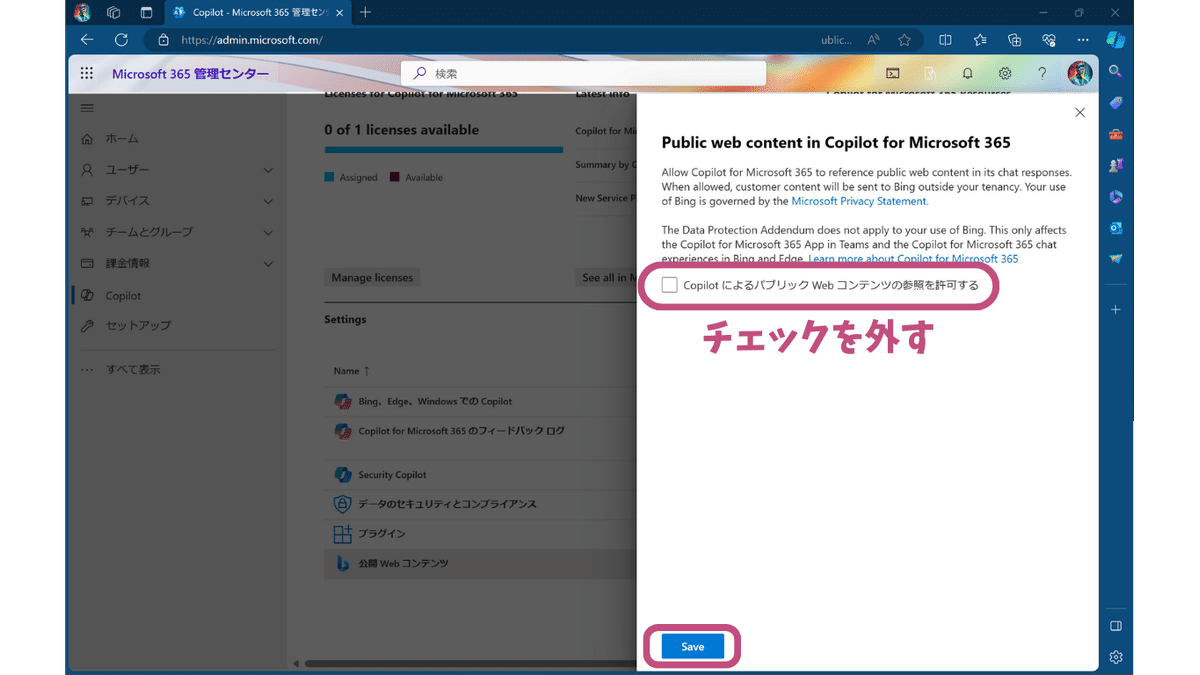Screen dimensions: 1200x675
Task: Click the browser address bar URL
Action: tap(252, 40)
